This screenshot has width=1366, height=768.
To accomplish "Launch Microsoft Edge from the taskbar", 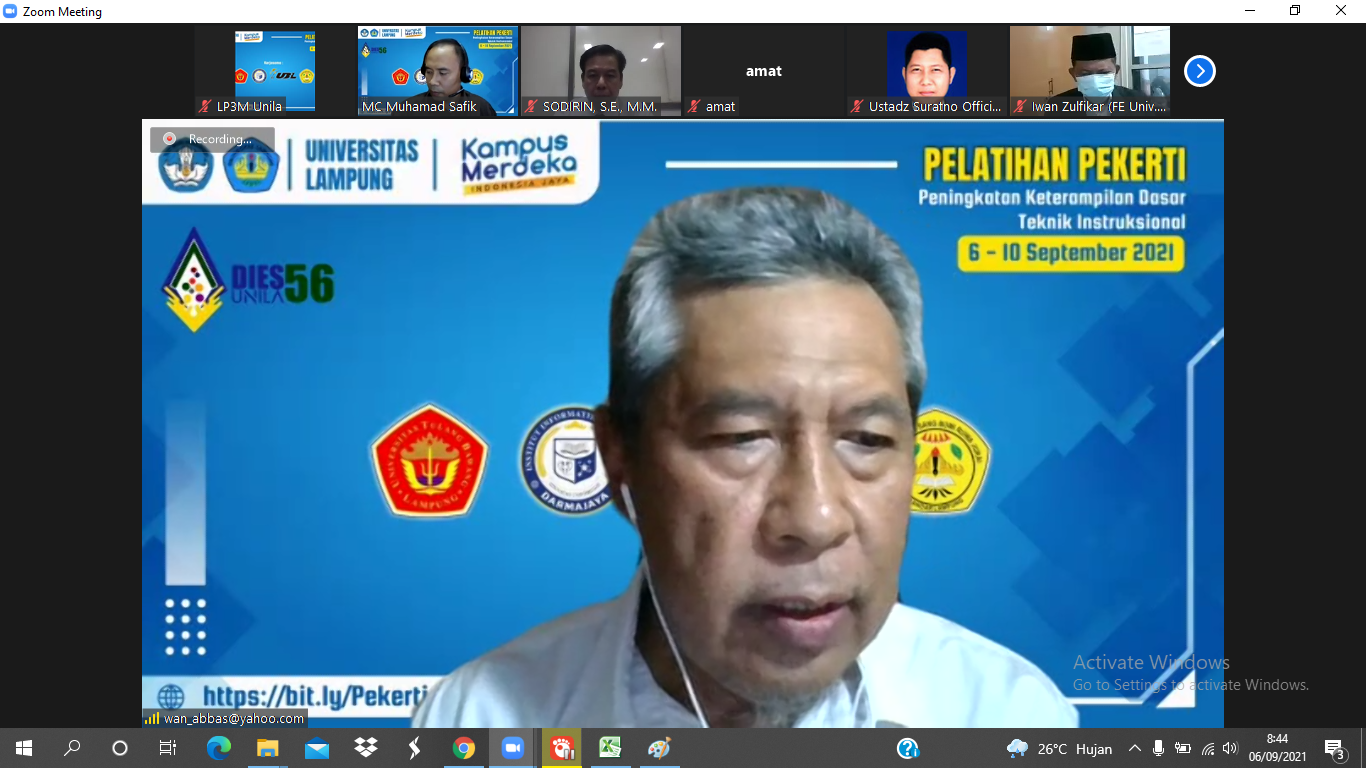I will coord(218,748).
